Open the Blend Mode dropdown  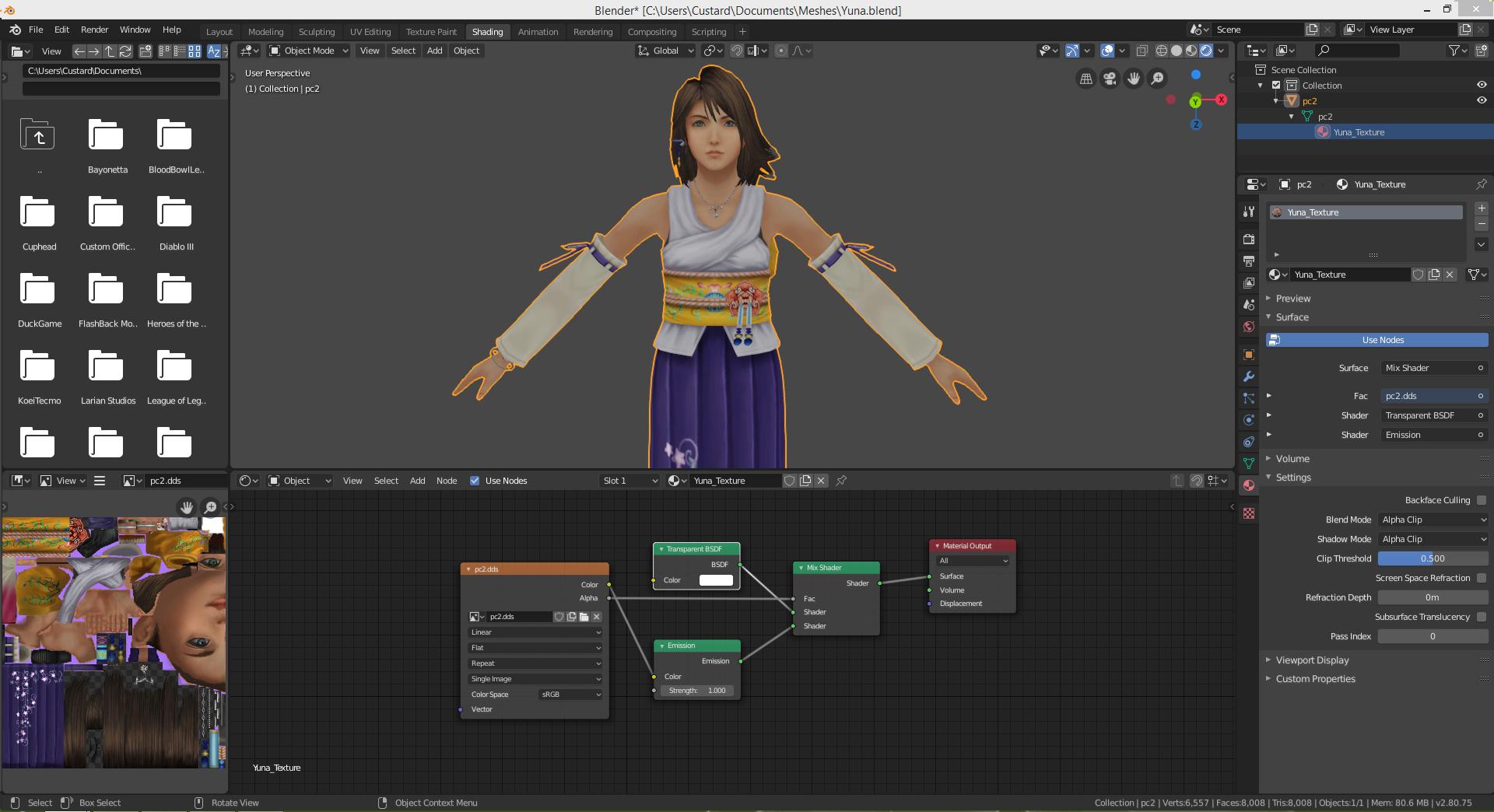coord(1433,520)
